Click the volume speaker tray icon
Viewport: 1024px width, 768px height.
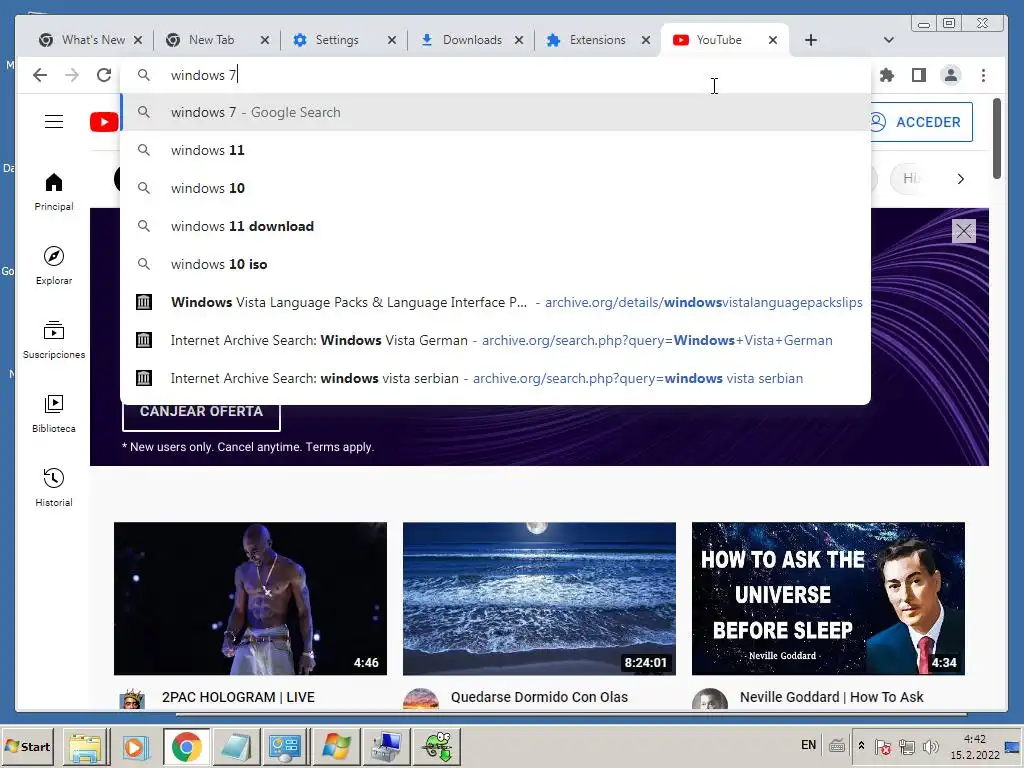point(931,746)
